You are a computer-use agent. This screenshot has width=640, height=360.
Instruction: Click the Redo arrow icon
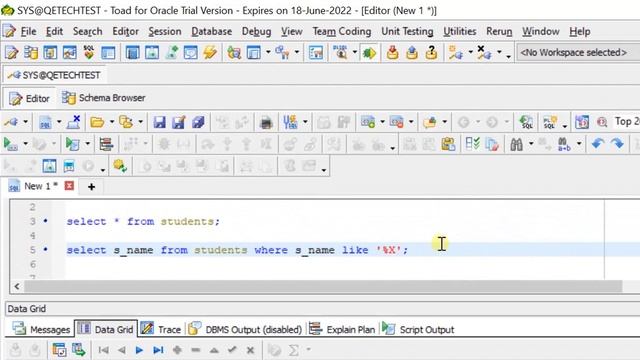pos(617,144)
